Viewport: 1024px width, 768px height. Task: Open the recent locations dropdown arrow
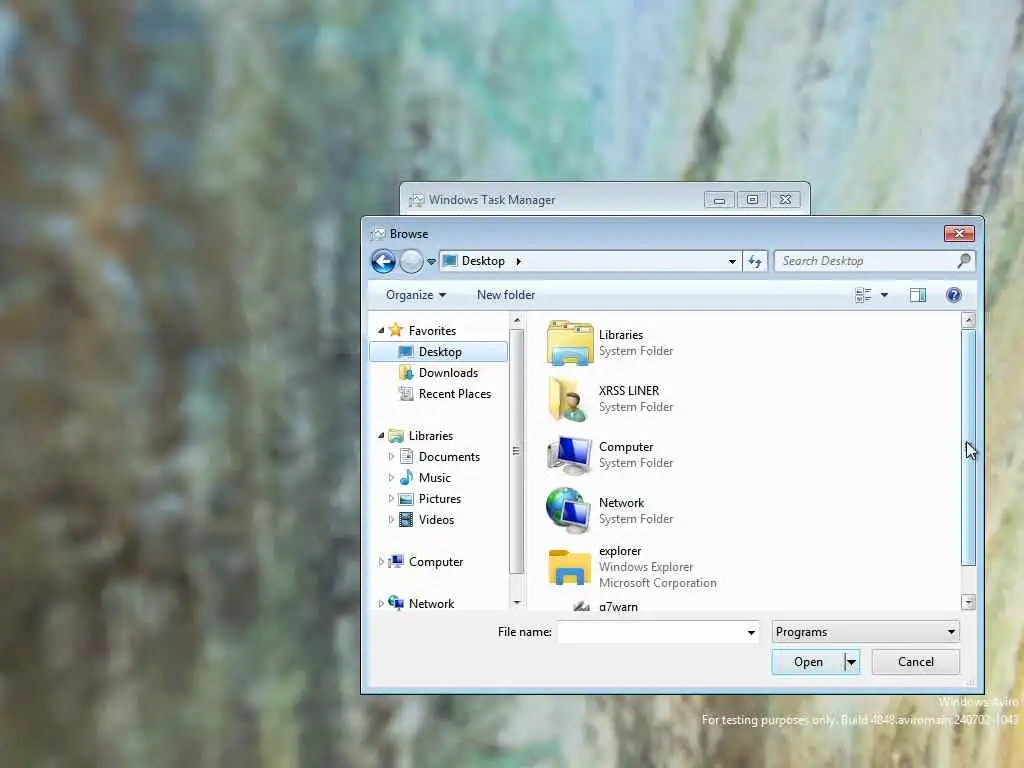[x=431, y=262]
